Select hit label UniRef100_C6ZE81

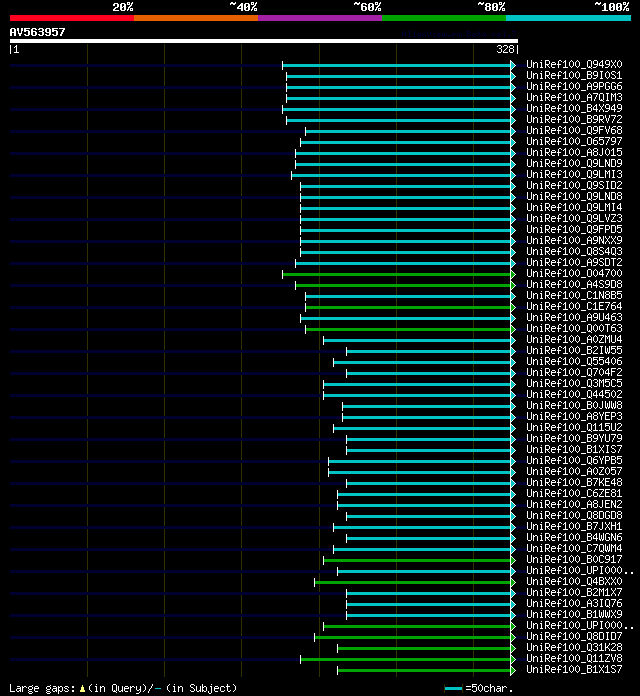pyautogui.click(x=574, y=493)
